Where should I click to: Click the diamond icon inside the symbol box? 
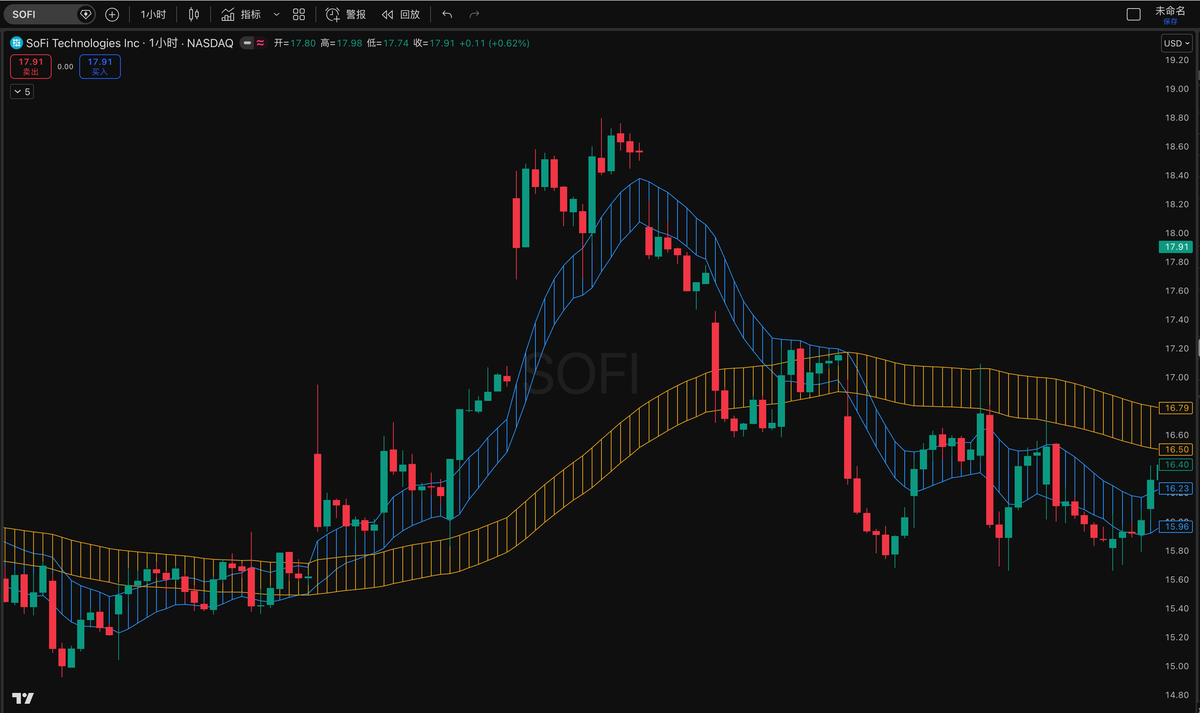[85, 15]
